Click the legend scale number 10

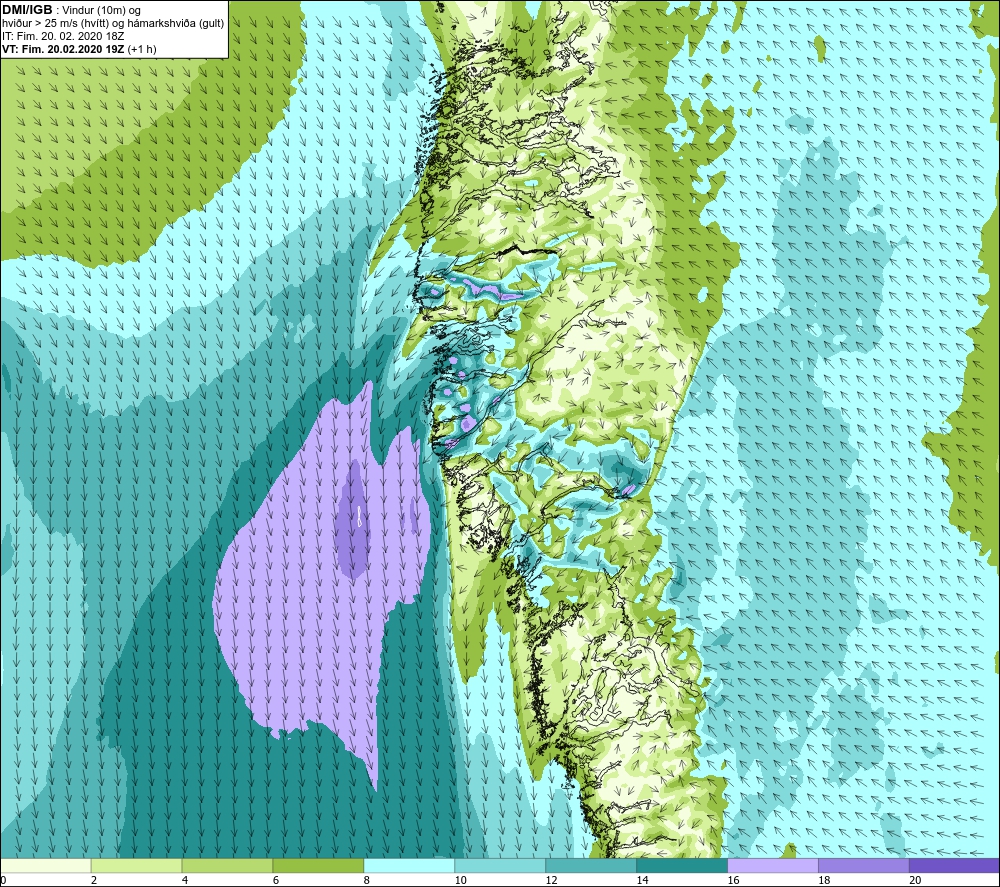(460, 880)
